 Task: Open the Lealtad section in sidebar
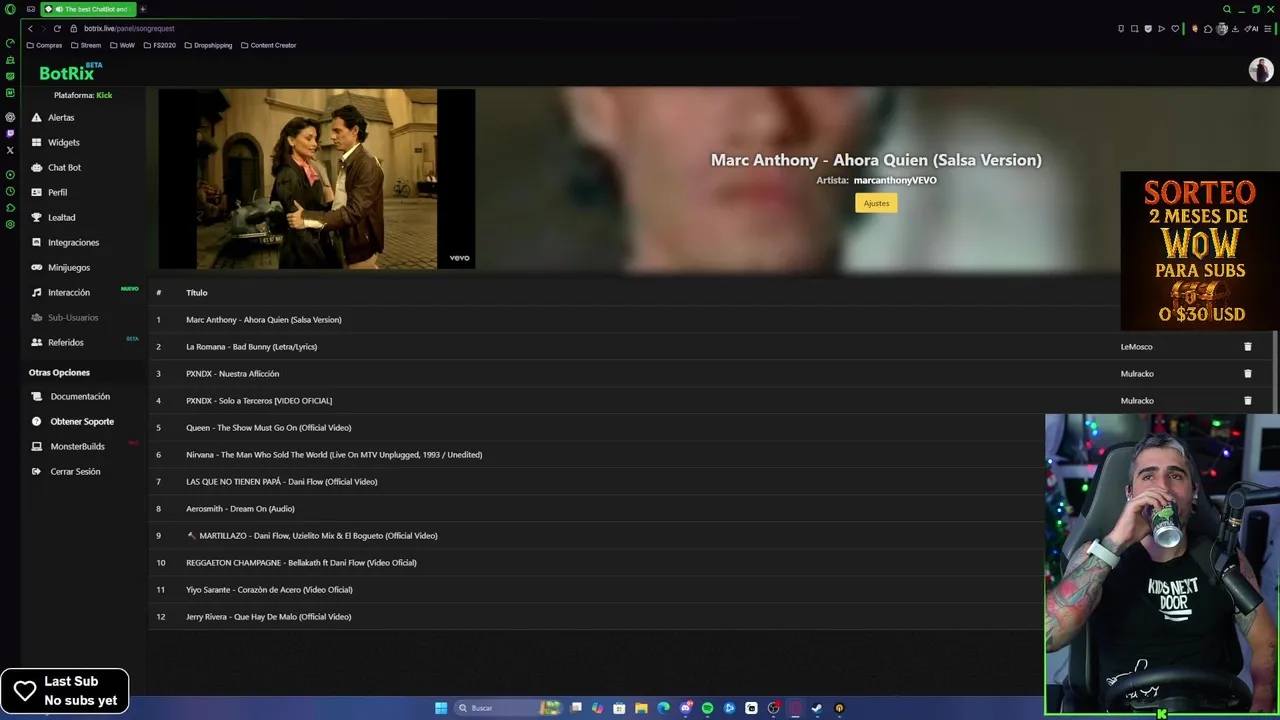click(61, 218)
